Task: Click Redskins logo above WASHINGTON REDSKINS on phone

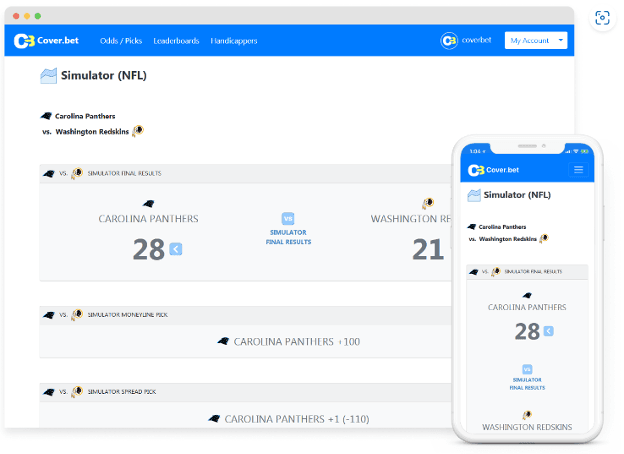Action: tap(527, 415)
